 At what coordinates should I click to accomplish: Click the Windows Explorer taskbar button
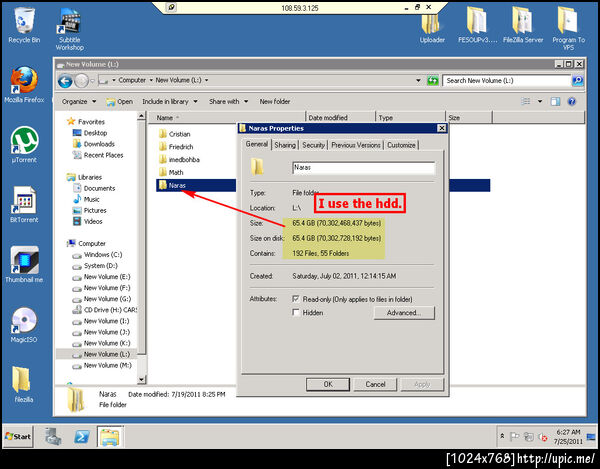click(110, 436)
